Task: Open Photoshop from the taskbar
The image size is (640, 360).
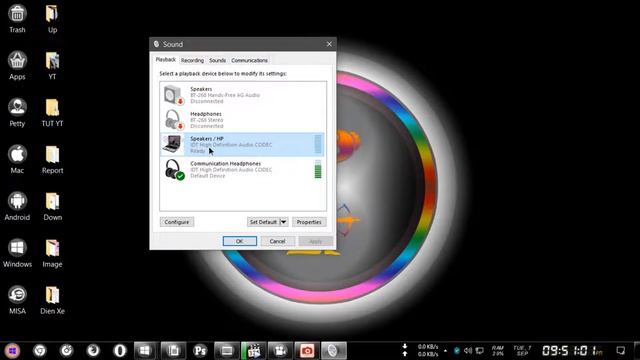Action: 200,351
